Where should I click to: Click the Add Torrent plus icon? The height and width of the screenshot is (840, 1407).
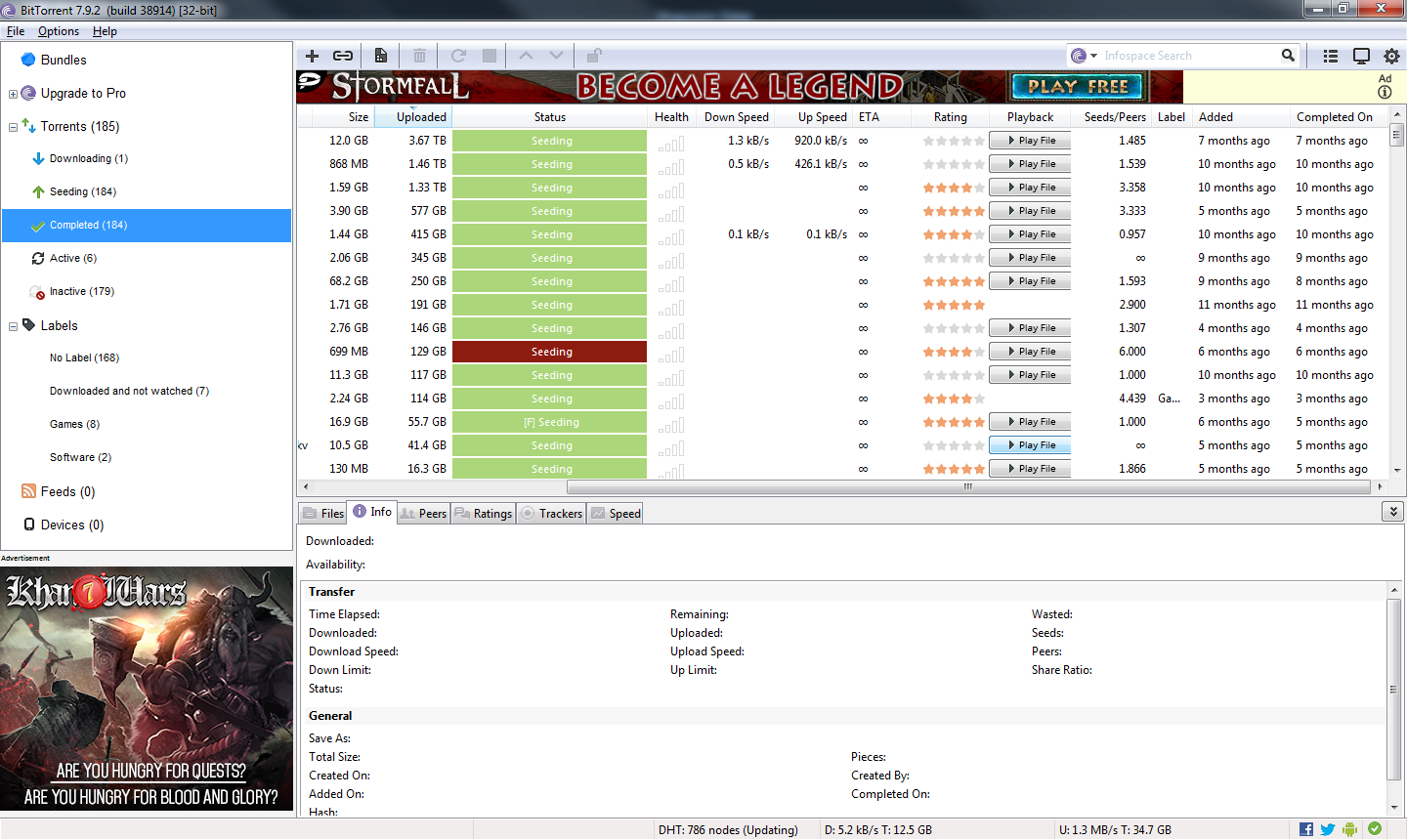pos(313,56)
